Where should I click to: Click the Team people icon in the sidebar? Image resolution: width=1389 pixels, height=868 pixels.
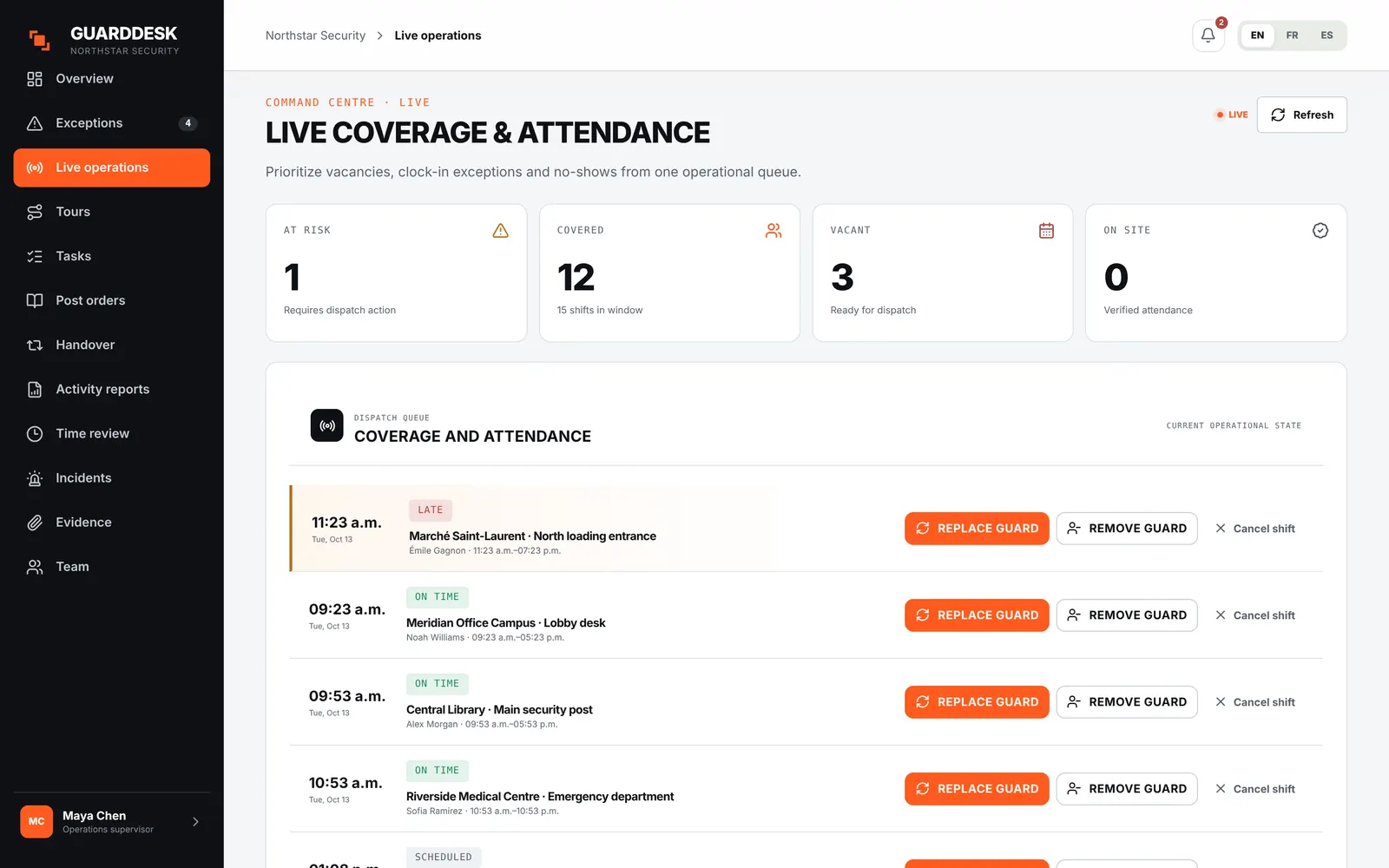(x=35, y=567)
